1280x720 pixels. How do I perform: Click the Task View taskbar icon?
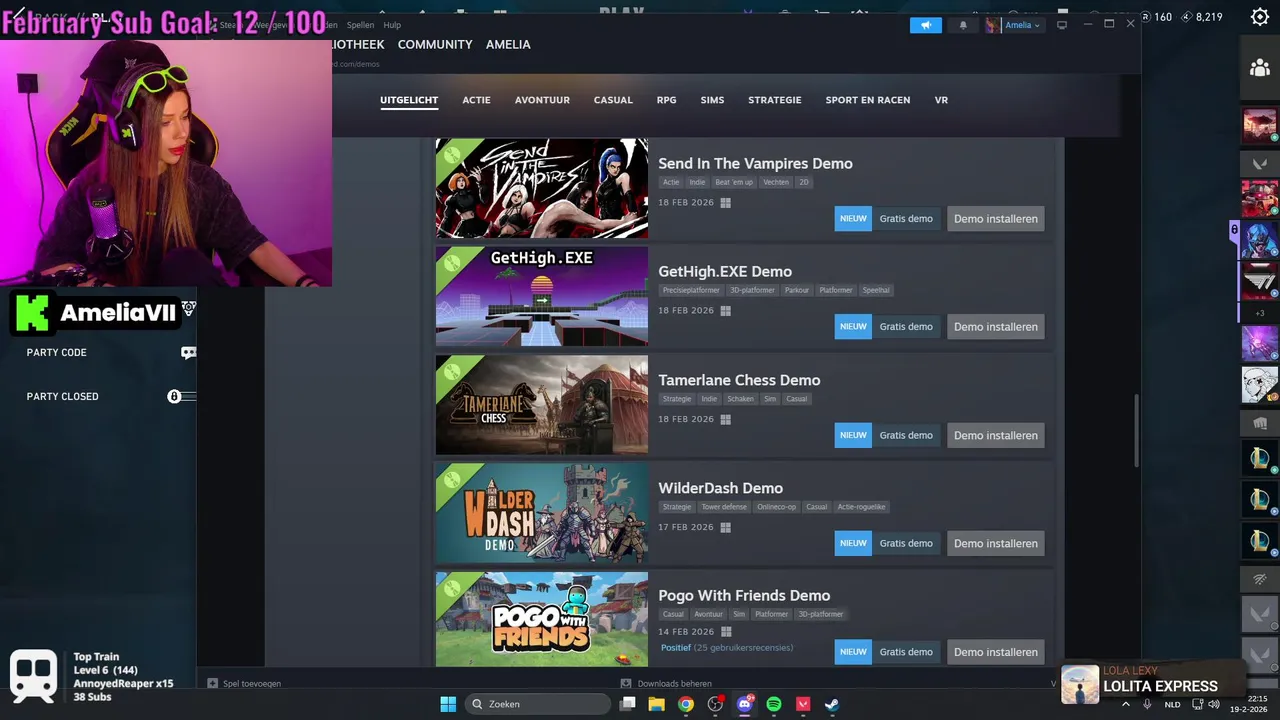click(628, 704)
